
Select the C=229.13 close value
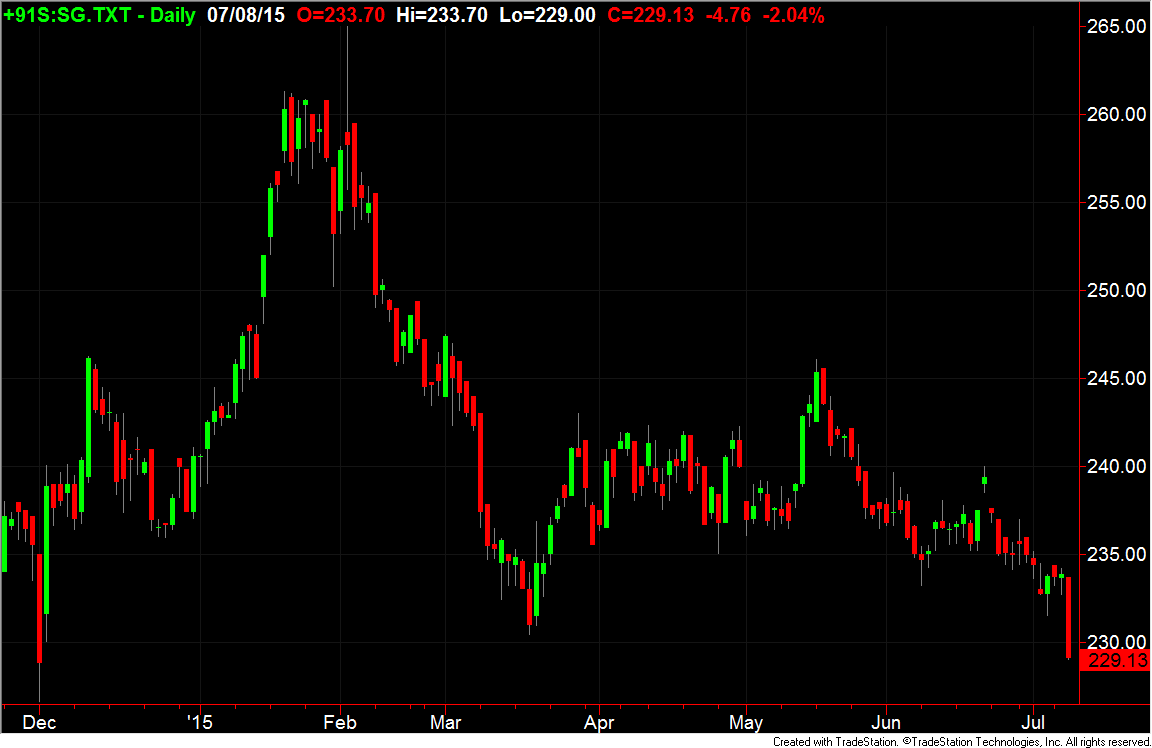[x=650, y=15]
